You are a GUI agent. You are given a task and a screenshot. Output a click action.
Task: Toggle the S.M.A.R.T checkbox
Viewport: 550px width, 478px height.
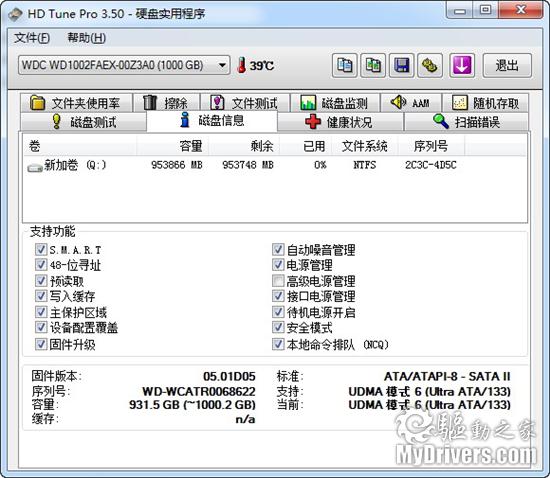41,249
